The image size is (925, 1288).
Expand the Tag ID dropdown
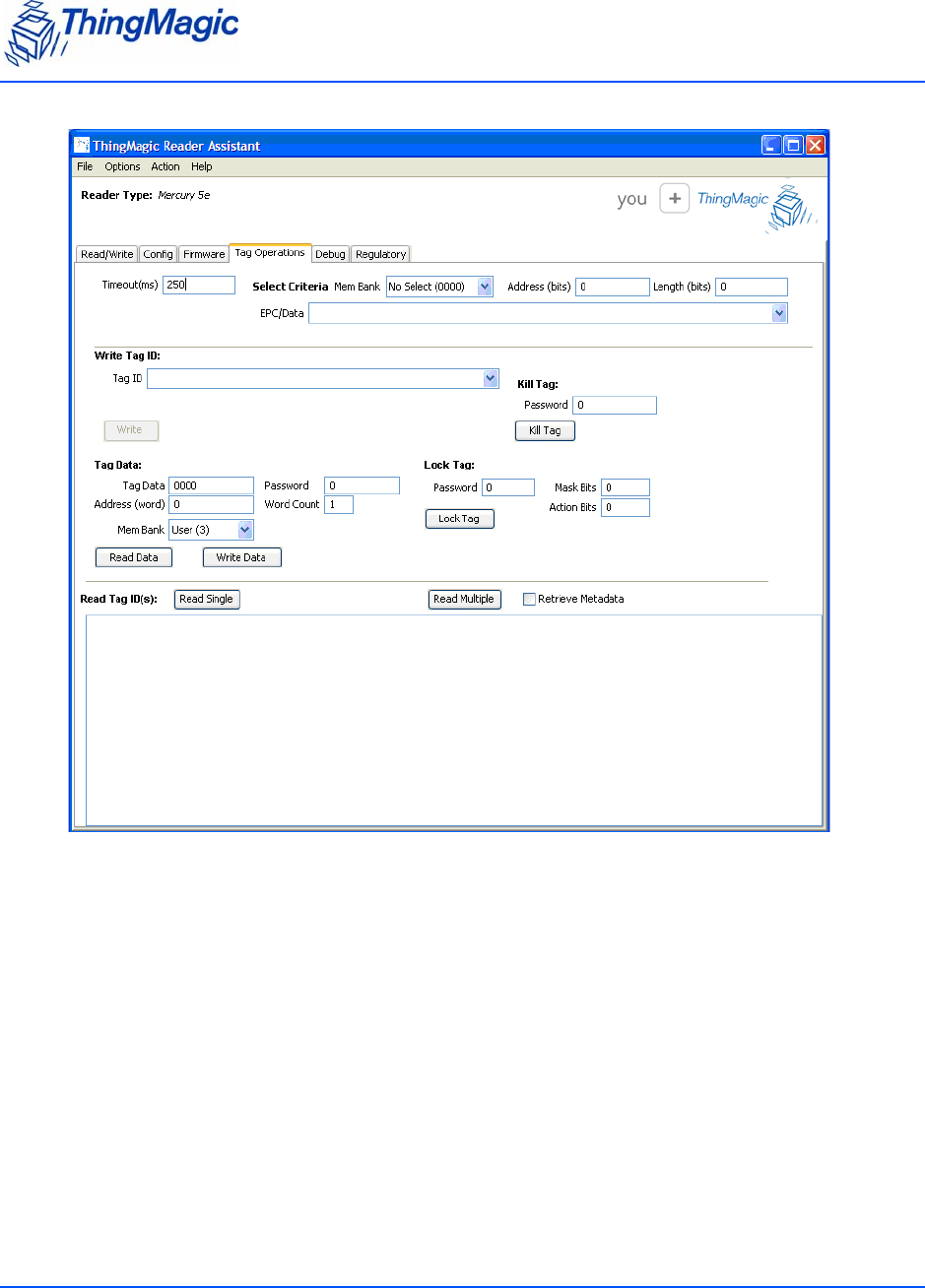pos(491,378)
